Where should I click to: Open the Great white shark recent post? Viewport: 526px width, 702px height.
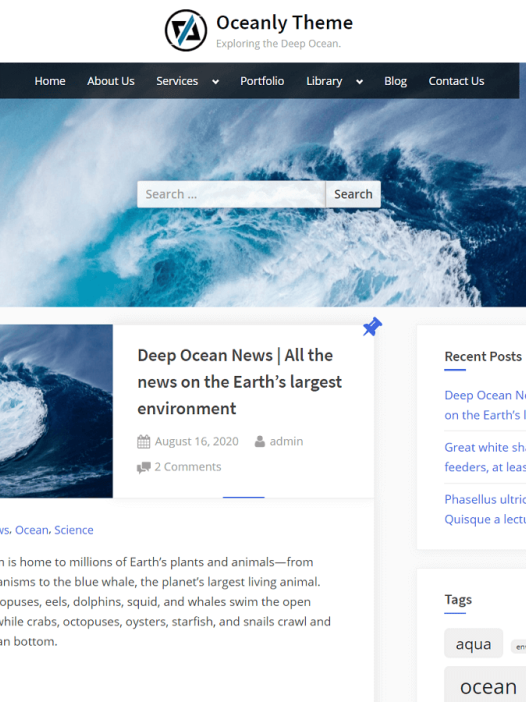[x=485, y=457]
